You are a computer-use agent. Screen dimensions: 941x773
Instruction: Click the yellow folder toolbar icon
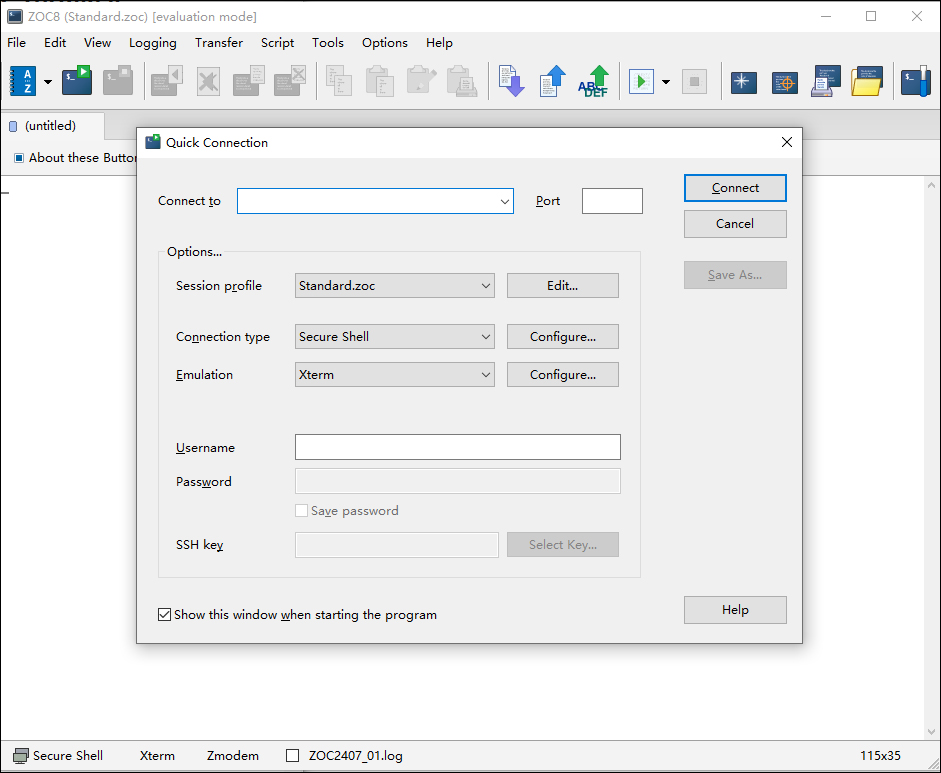point(867,81)
